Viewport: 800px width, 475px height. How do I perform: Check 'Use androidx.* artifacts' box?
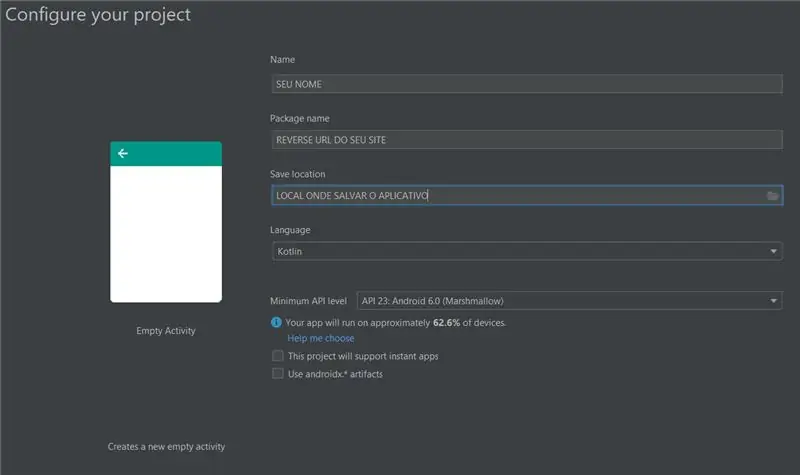[x=278, y=373]
